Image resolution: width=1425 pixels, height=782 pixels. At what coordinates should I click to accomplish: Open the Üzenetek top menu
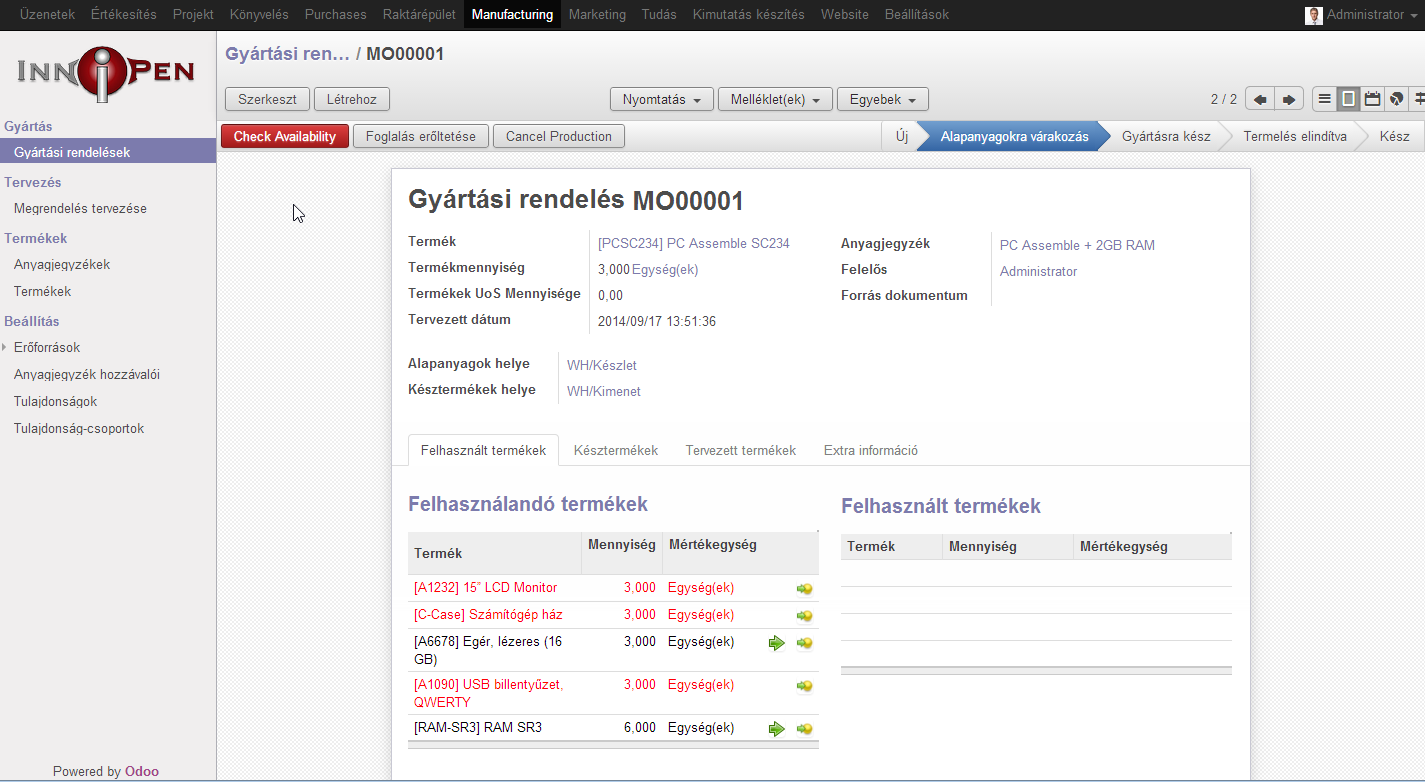[x=47, y=15]
